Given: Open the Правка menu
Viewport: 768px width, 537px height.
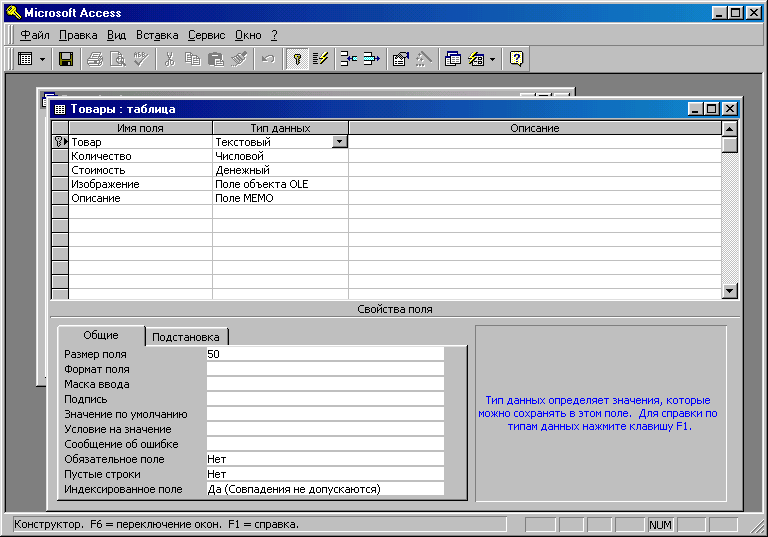Looking at the screenshot, I should pos(78,35).
